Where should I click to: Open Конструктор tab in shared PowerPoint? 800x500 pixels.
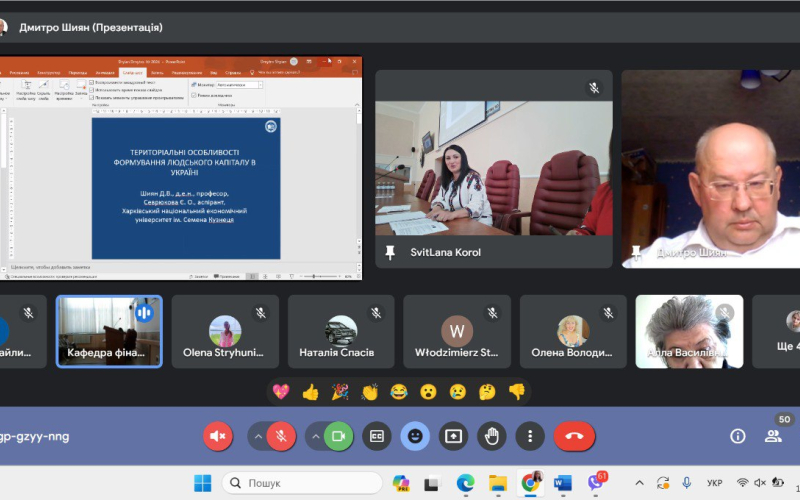click(x=49, y=73)
